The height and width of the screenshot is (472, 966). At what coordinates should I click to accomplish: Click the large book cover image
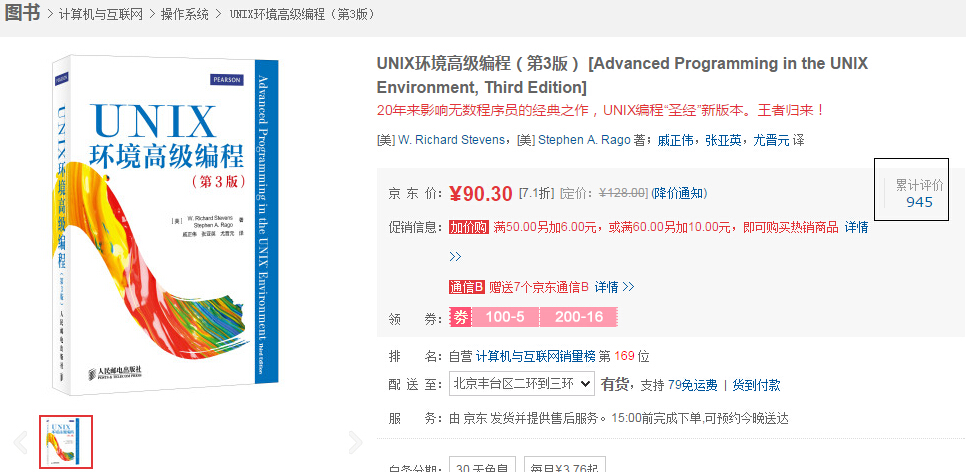(165, 225)
